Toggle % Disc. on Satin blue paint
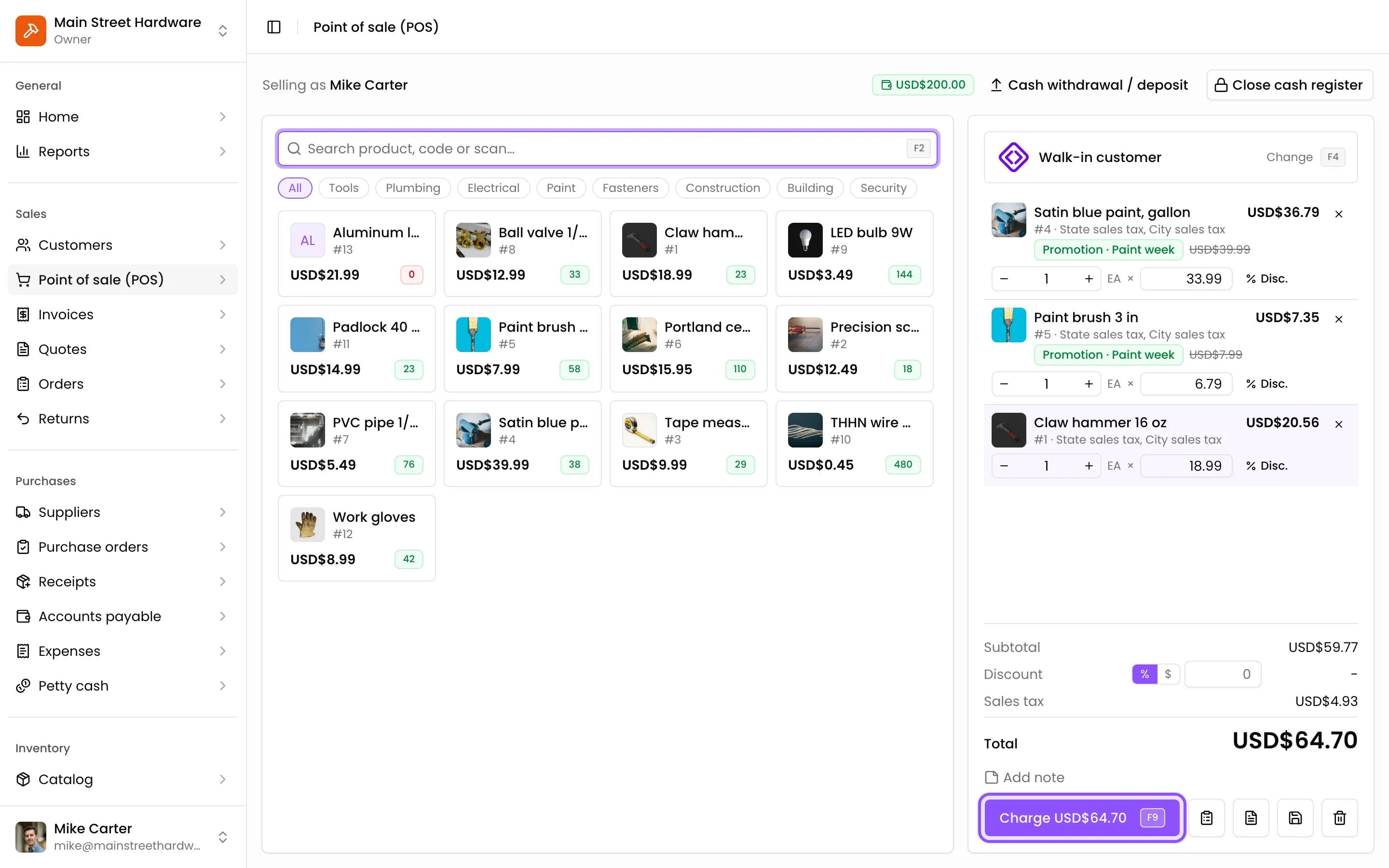The width and height of the screenshot is (1389, 868). point(1266,278)
